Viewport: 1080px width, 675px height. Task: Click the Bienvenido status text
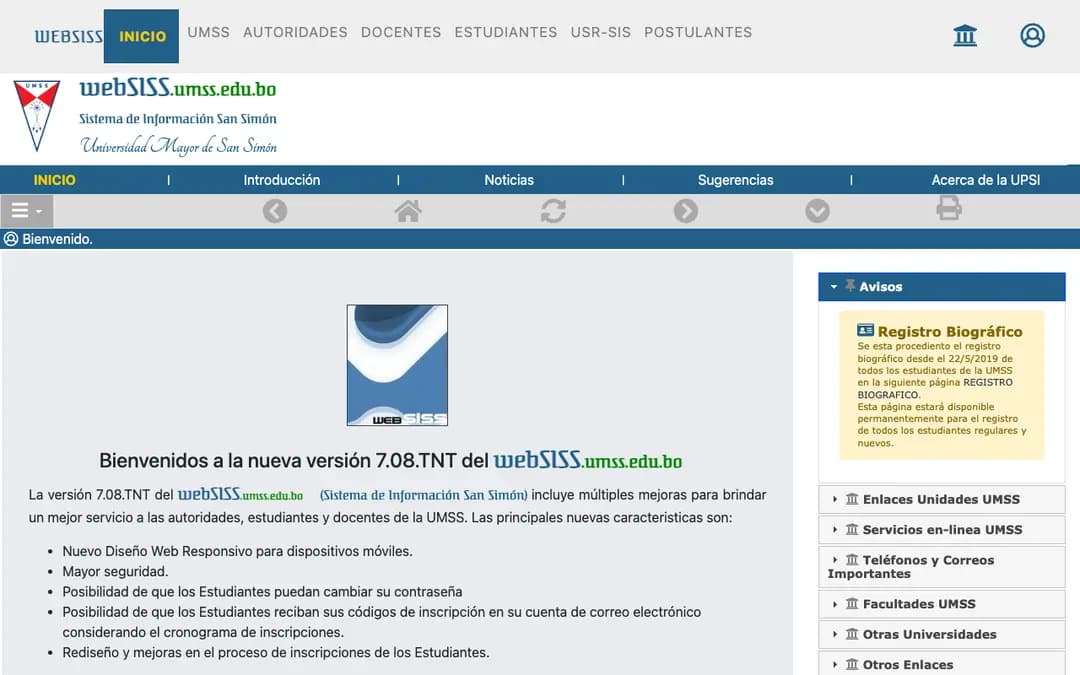pos(57,239)
